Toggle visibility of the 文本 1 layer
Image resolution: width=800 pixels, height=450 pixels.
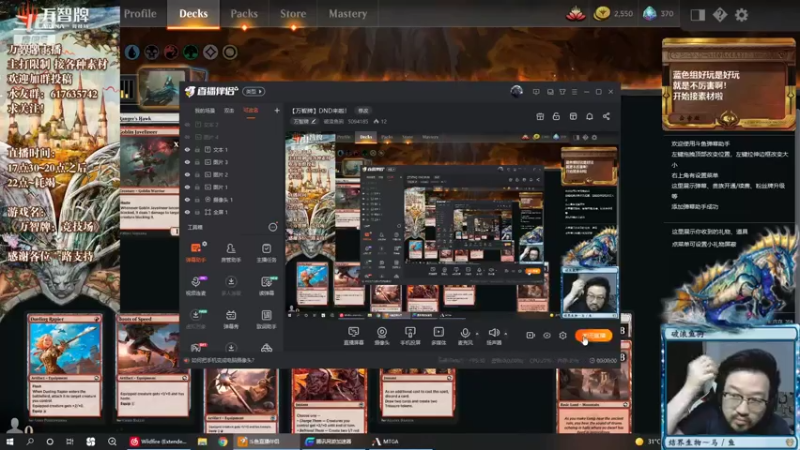[187, 150]
